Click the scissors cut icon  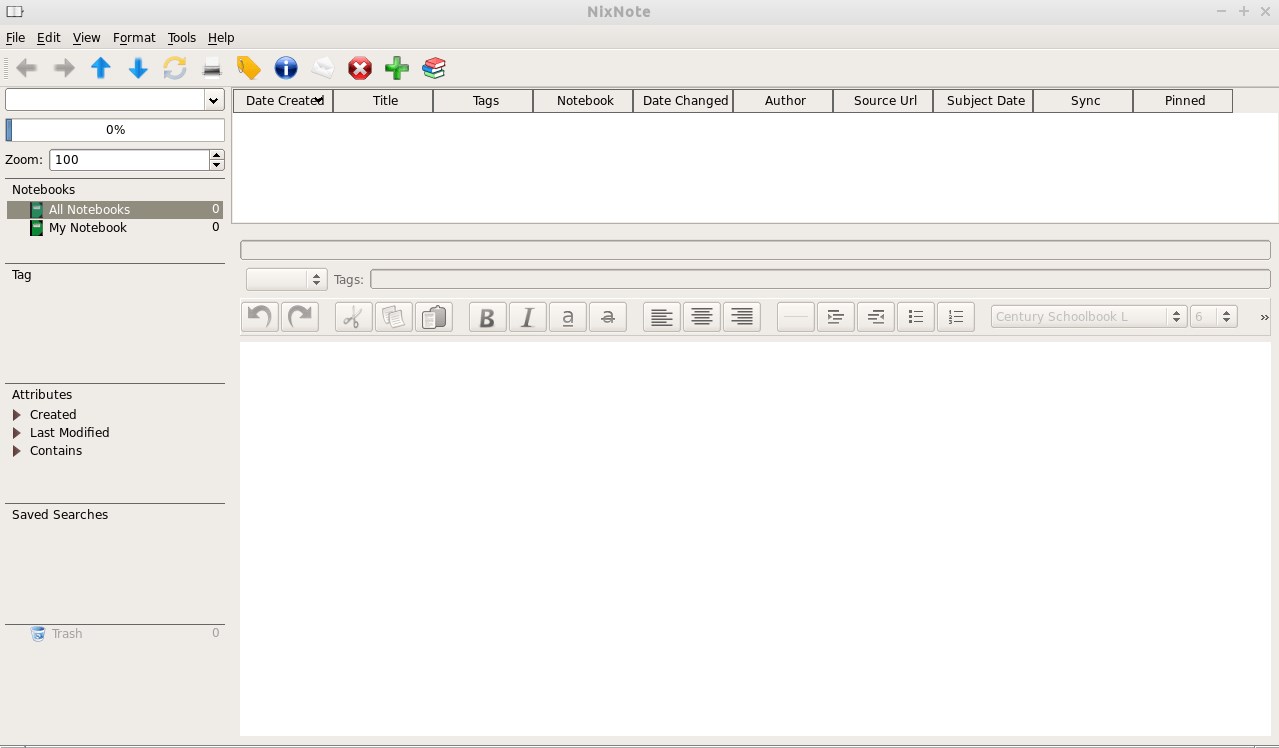coord(353,317)
